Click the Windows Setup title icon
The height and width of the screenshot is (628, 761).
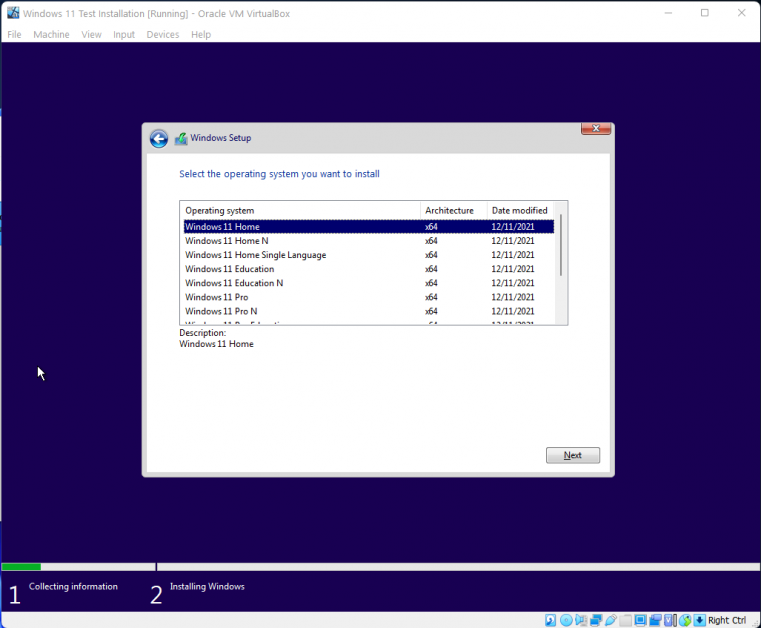click(x=181, y=138)
